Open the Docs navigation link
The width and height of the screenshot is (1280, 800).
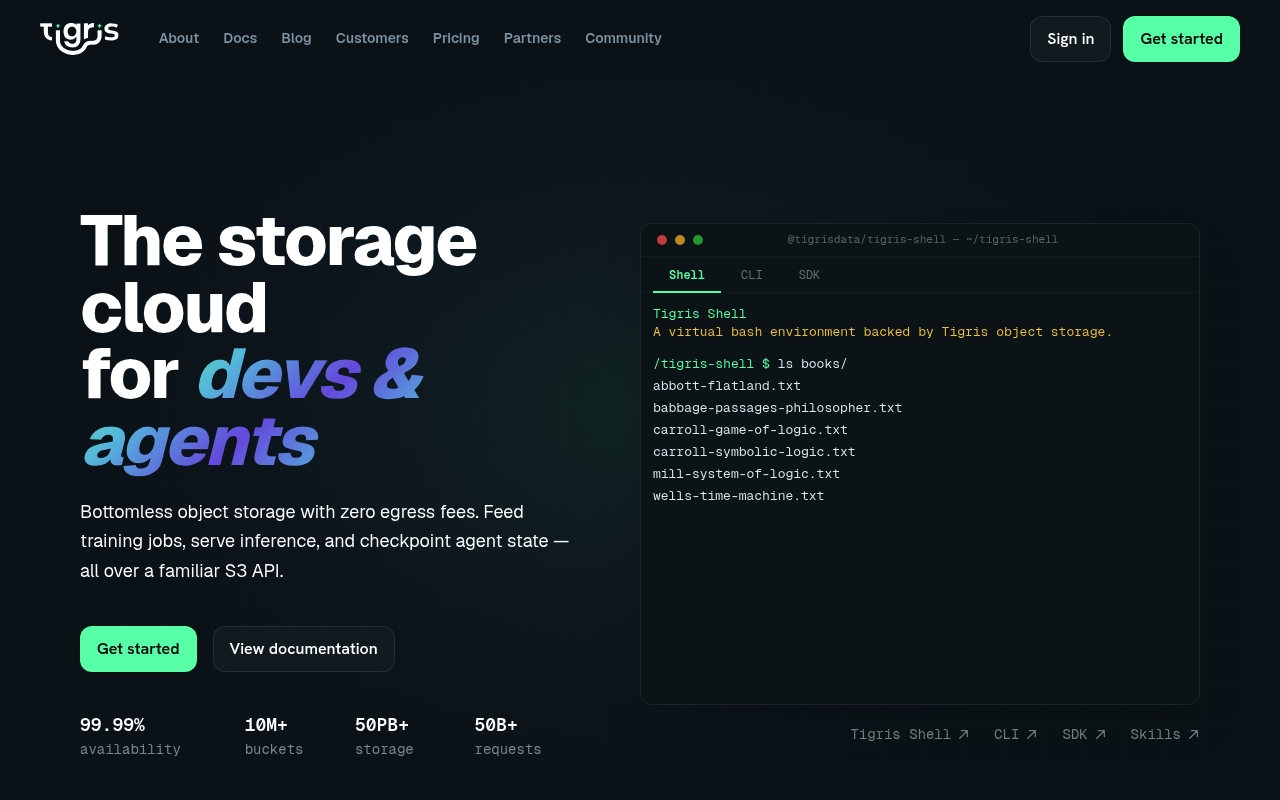point(240,38)
